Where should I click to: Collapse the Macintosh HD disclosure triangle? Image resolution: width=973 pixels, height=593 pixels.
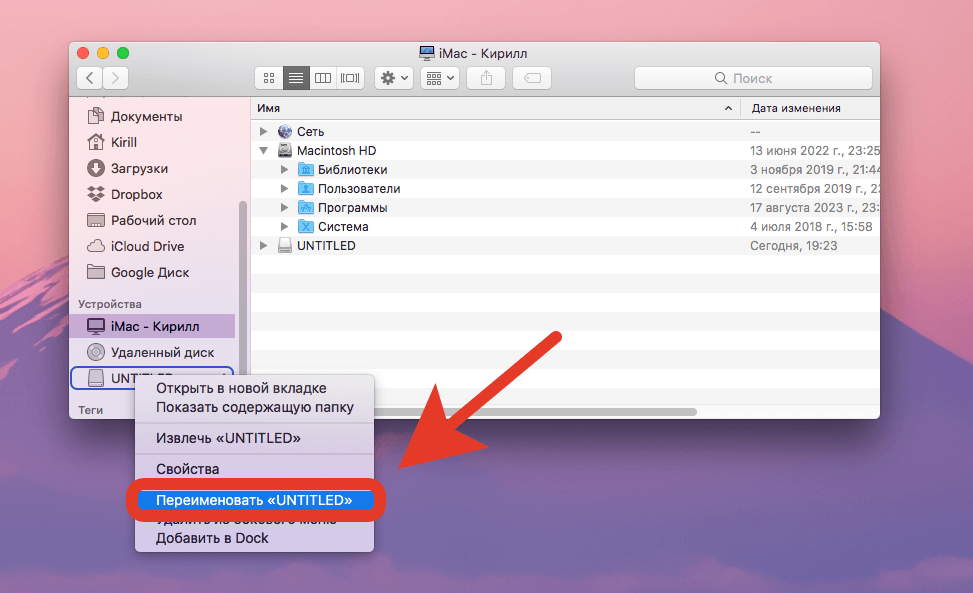tap(264, 150)
